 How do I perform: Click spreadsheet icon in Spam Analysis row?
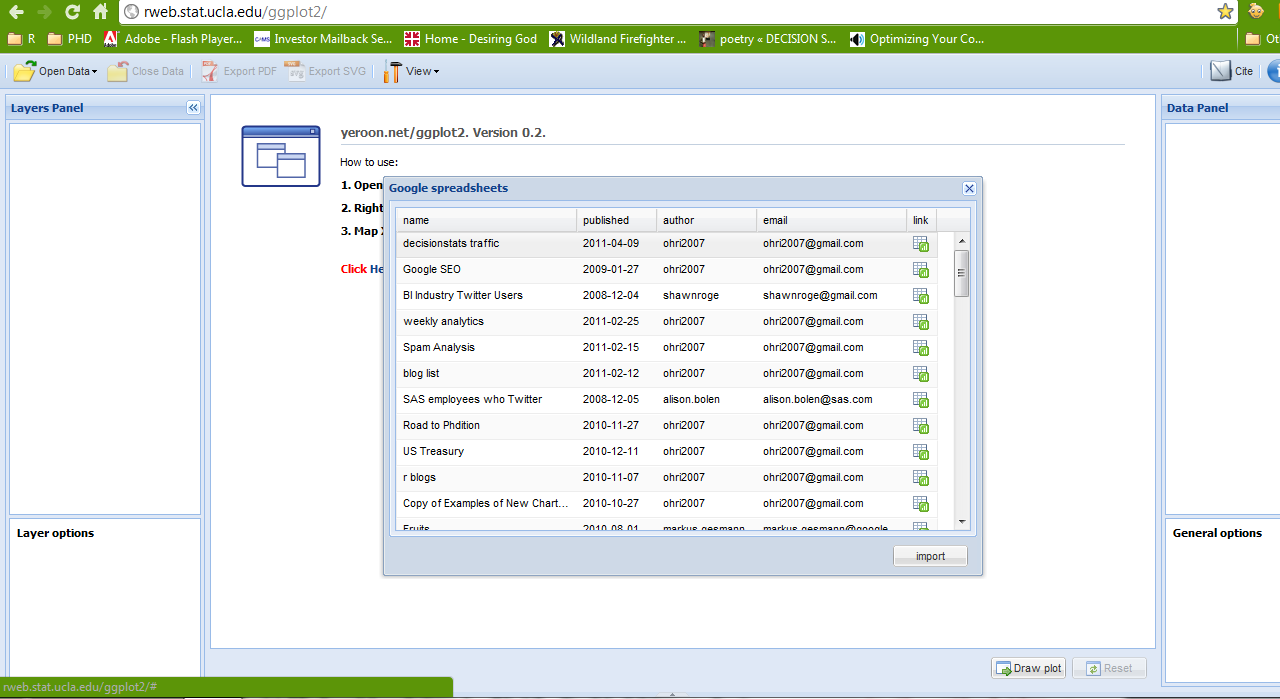(x=921, y=348)
